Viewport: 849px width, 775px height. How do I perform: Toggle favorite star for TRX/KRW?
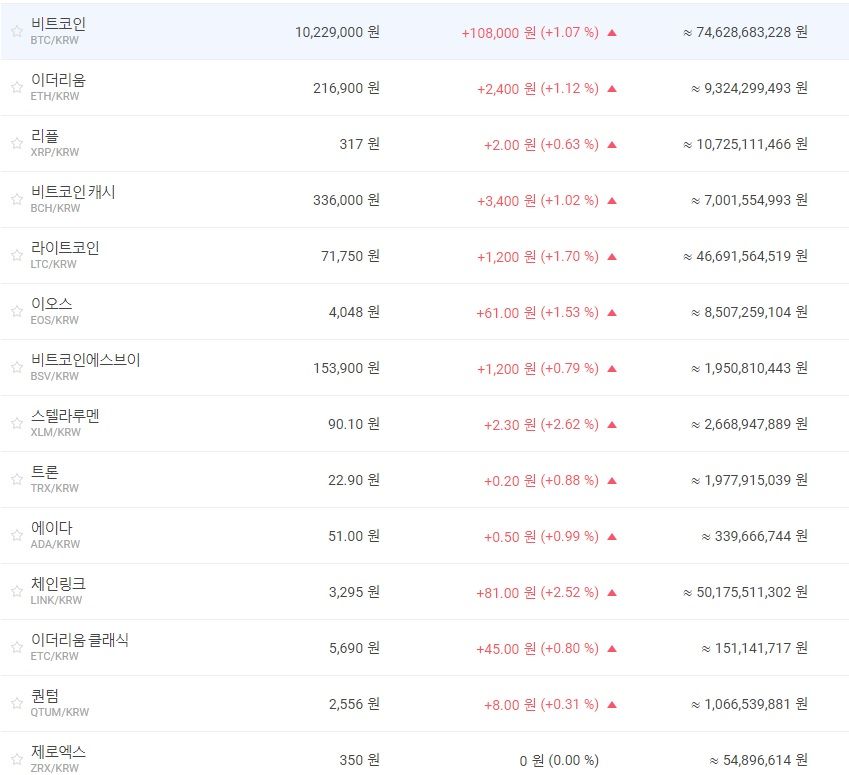[16, 479]
